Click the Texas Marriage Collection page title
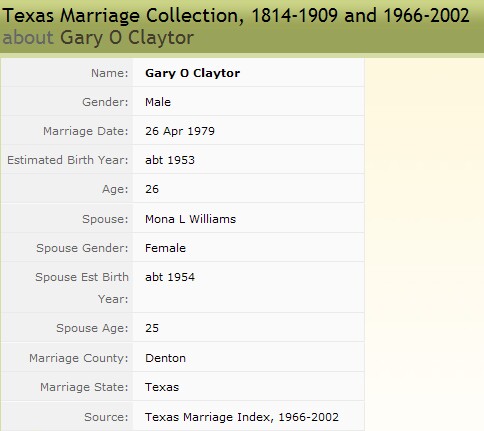This screenshot has width=484, height=431. [236, 16]
